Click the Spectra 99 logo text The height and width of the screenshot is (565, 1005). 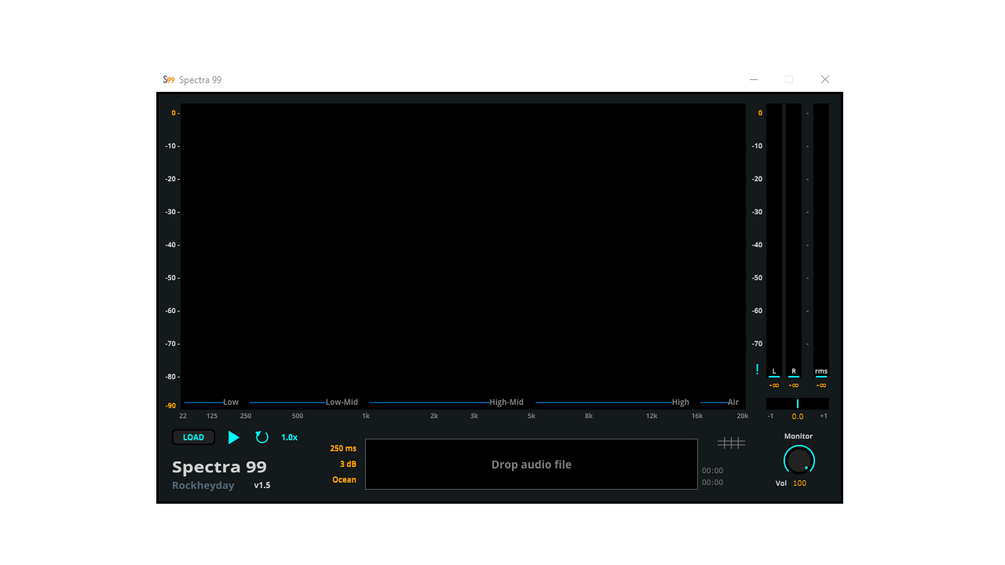point(219,467)
